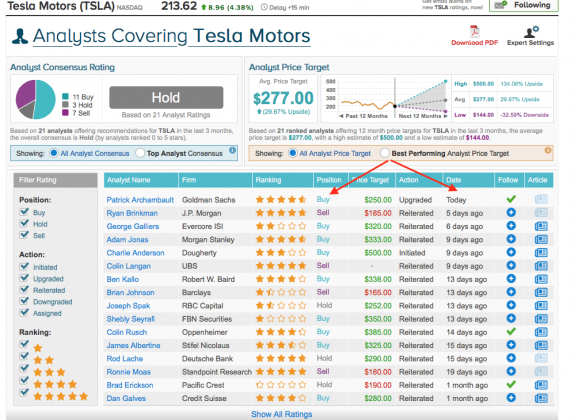578x420 pixels.
Task: Toggle the one-star ranking filter
Action: coord(24,344)
